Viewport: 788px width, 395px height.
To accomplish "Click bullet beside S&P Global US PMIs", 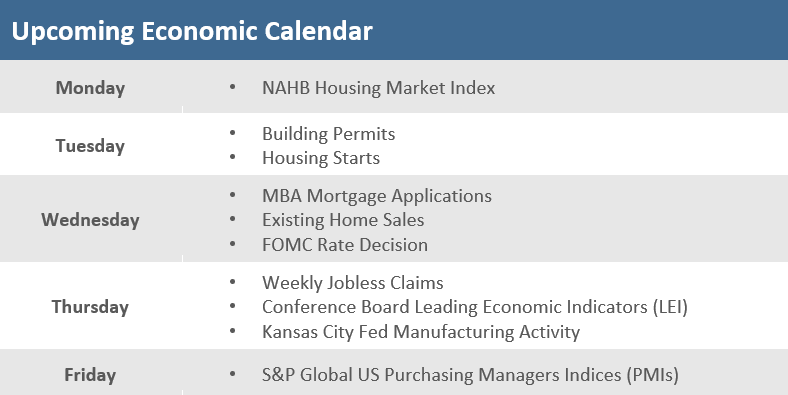I will tap(232, 374).
